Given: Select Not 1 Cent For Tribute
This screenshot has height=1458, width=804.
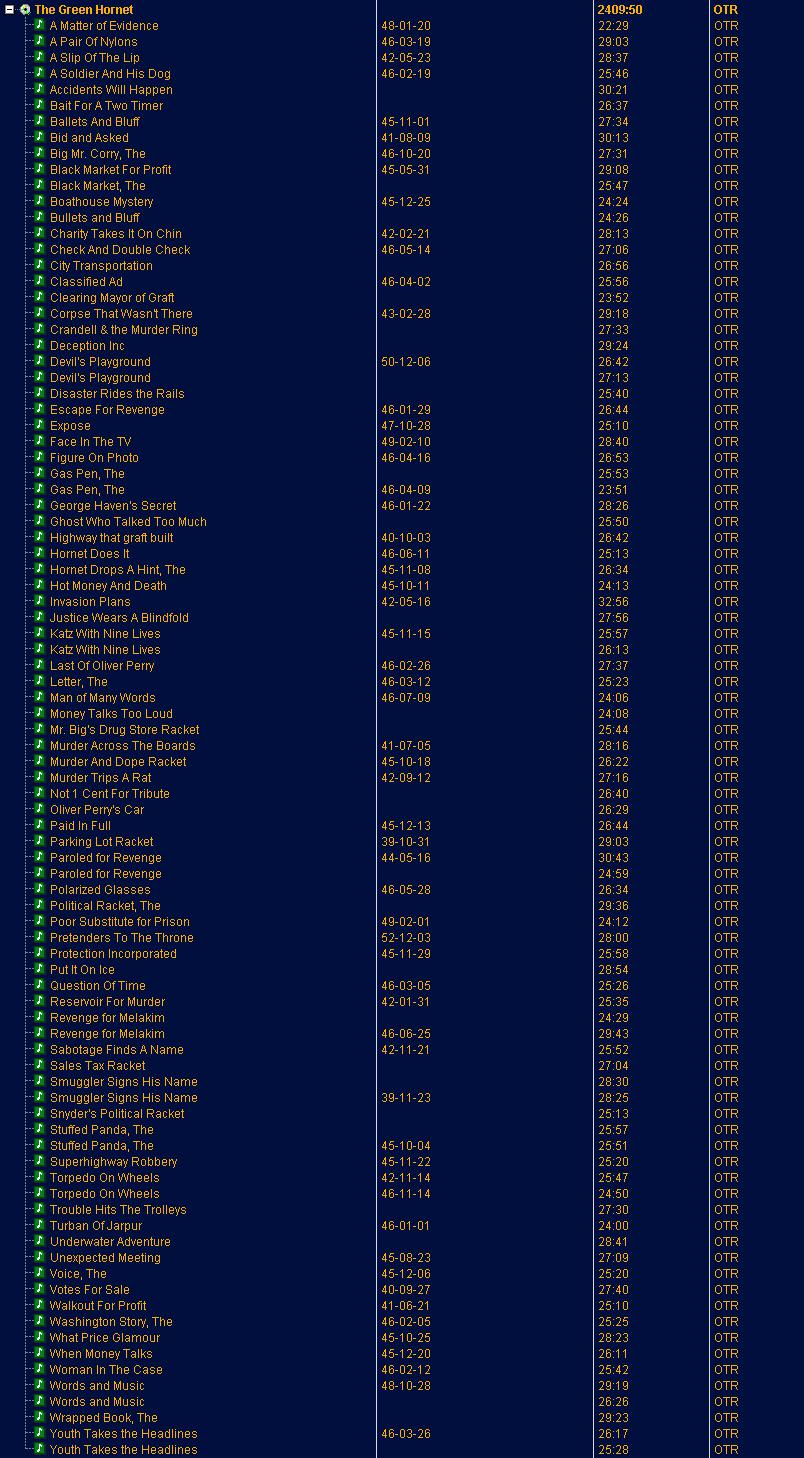Looking at the screenshot, I should tap(110, 794).
